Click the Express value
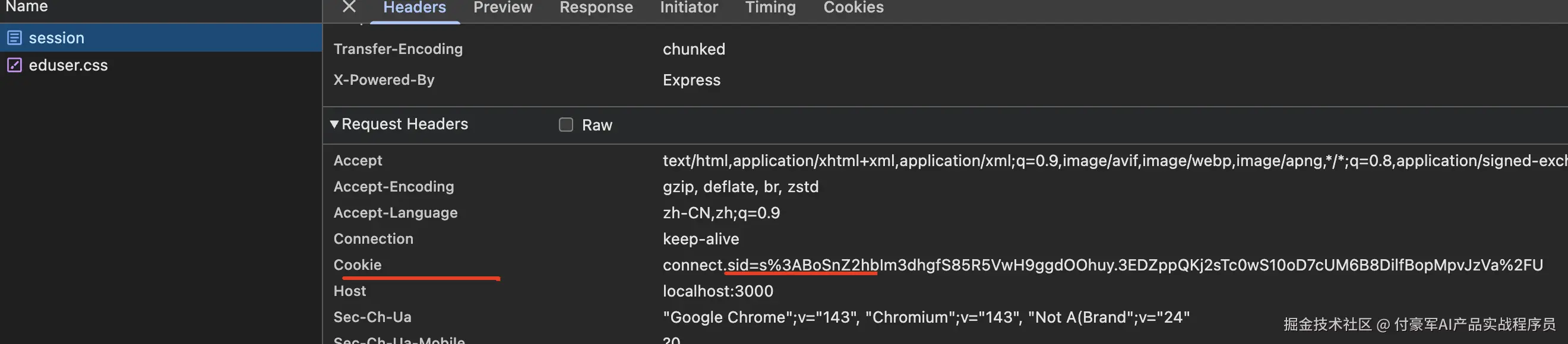Viewport: 1568px width, 344px height. point(691,80)
